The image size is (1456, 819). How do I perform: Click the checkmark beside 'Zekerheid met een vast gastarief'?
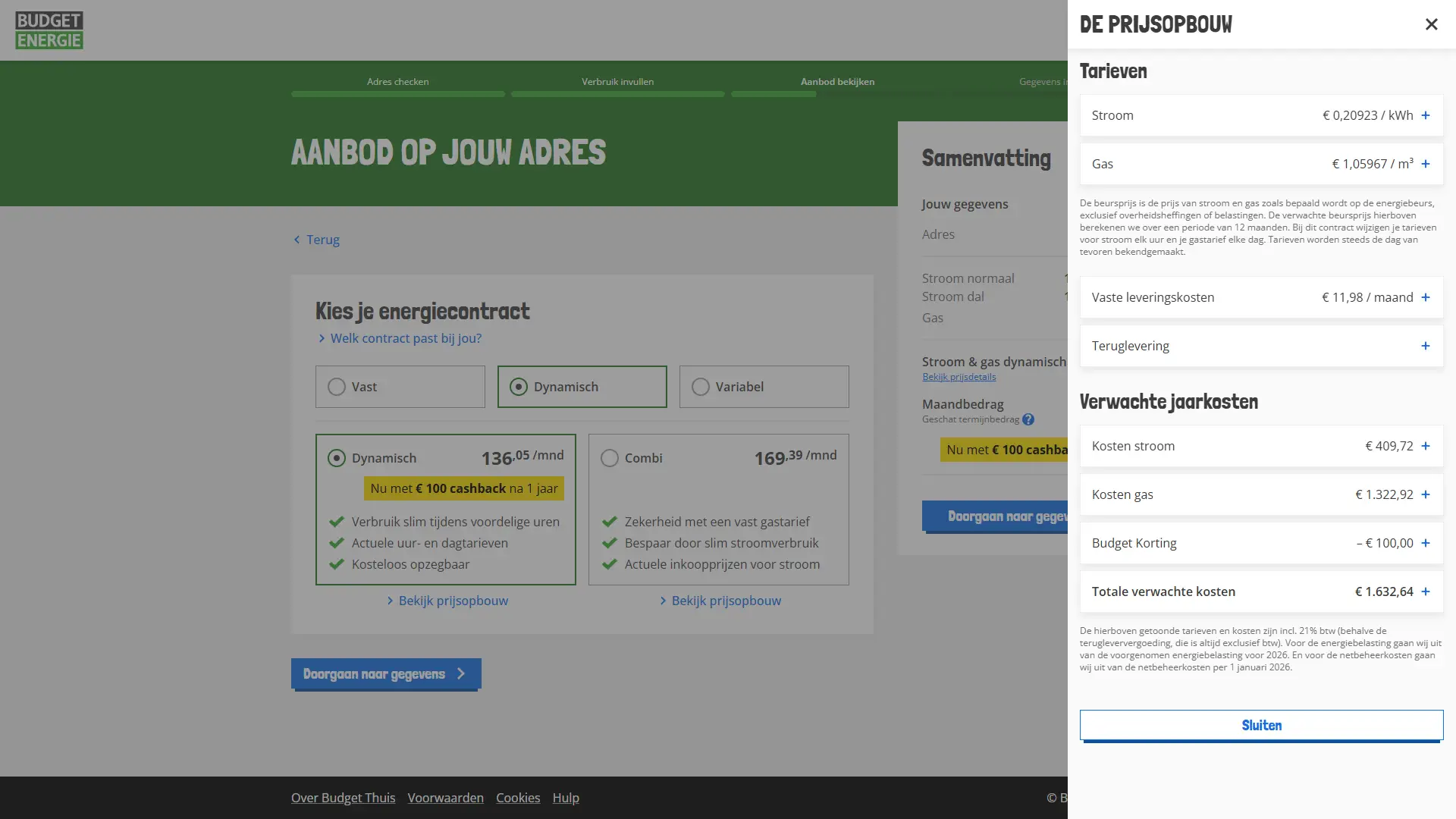tap(610, 522)
